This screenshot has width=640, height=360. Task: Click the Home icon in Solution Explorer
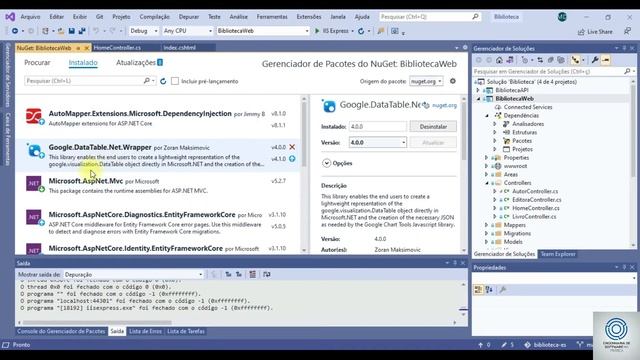coord(499,60)
